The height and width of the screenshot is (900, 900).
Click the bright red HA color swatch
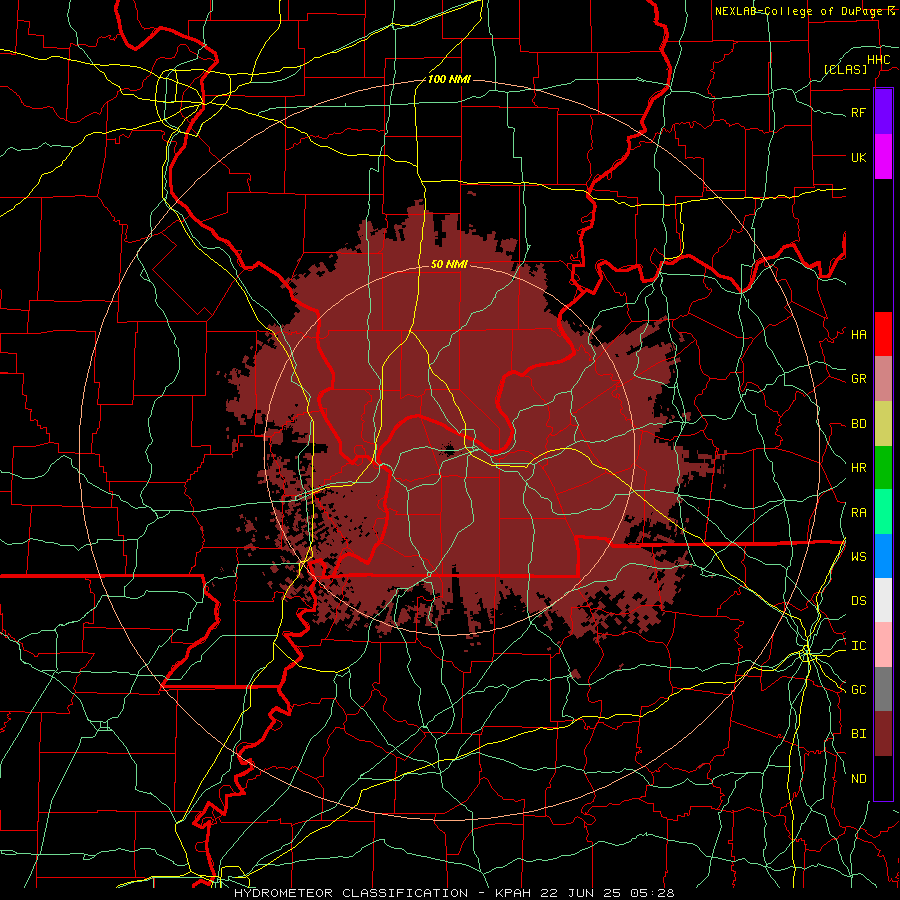[883, 334]
